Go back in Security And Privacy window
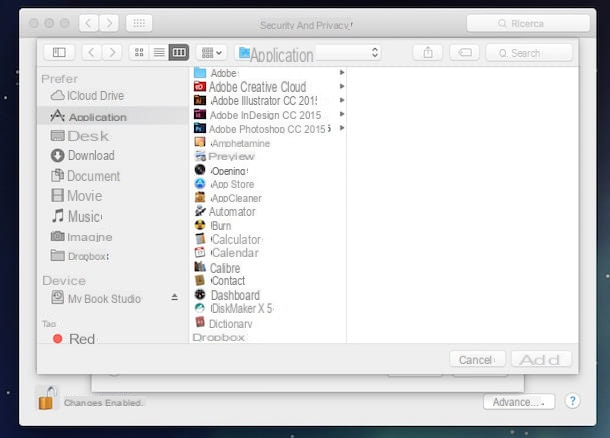The image size is (610, 438). tap(89, 23)
